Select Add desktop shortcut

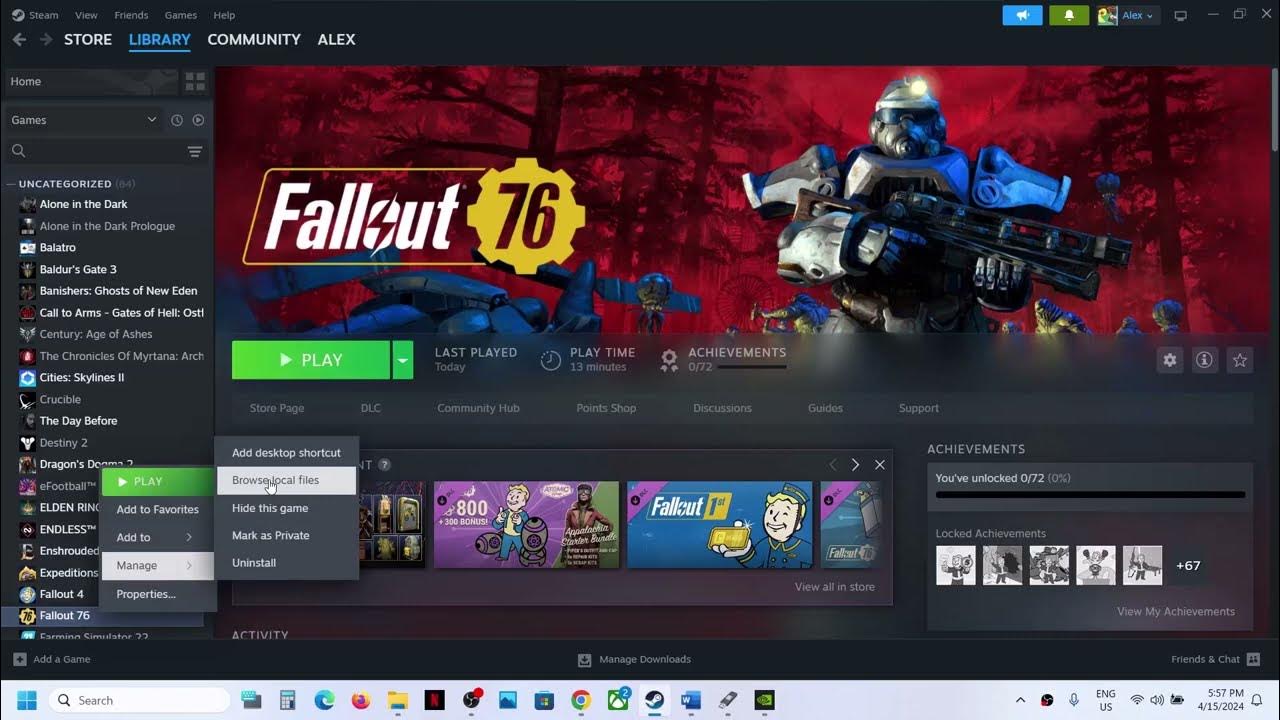(x=286, y=453)
